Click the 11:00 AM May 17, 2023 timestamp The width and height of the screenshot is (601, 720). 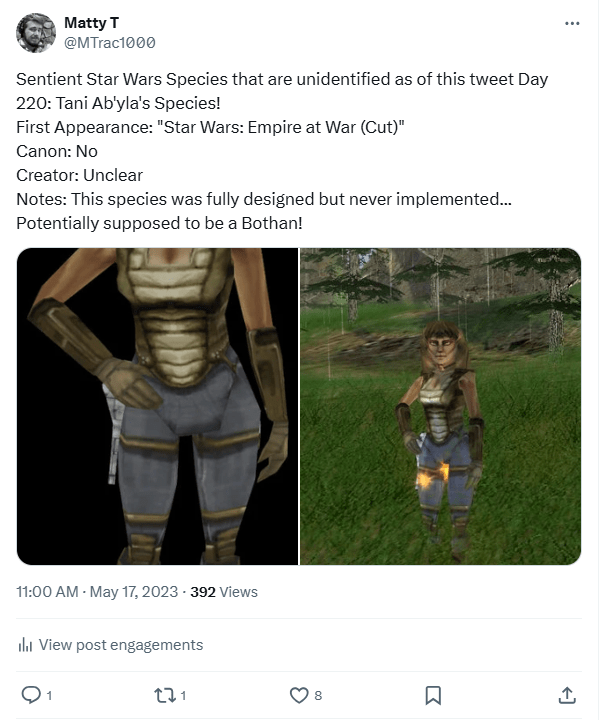point(95,592)
